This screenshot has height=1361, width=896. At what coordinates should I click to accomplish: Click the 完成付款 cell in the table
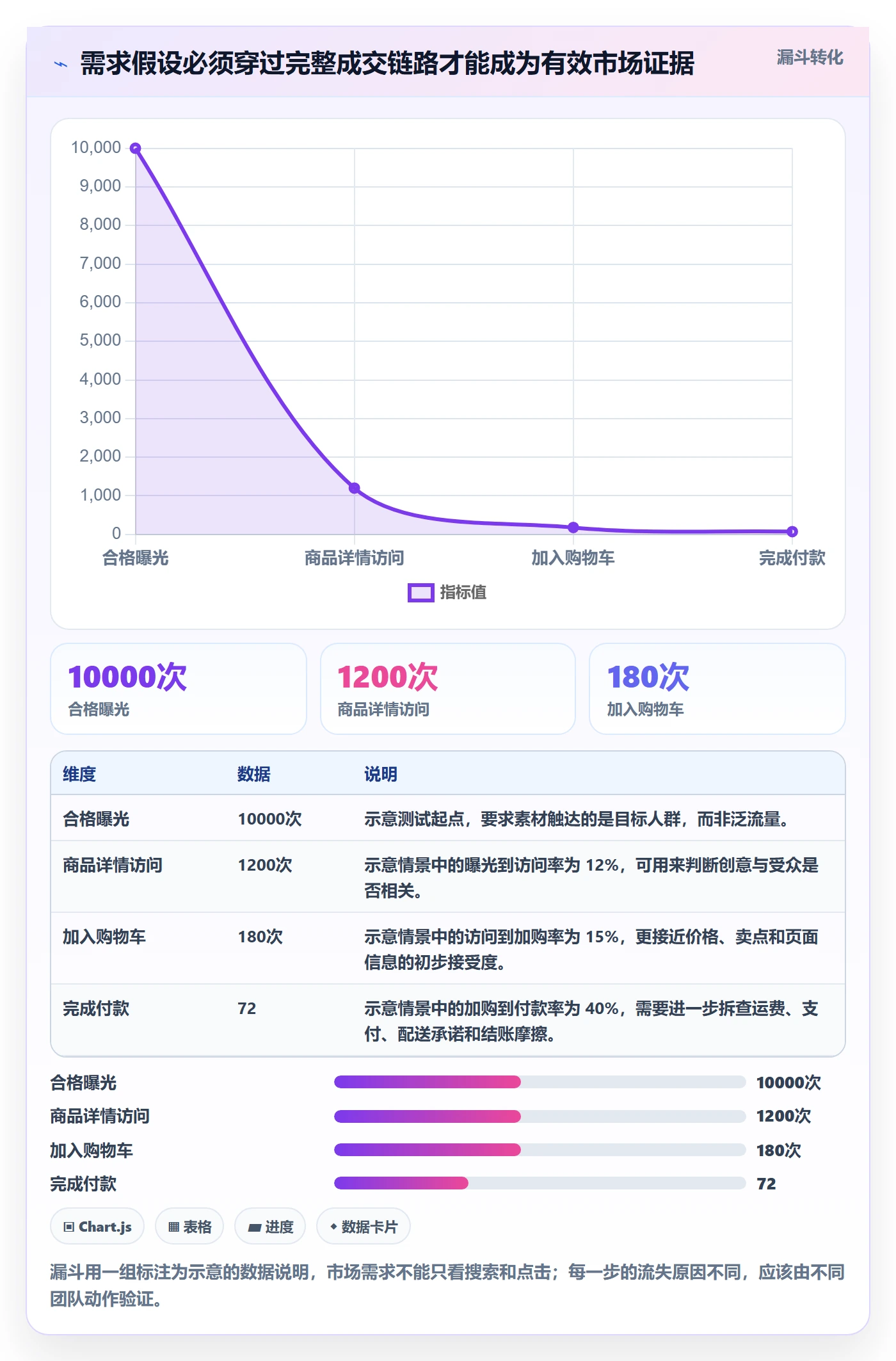pyautogui.click(x=96, y=1008)
